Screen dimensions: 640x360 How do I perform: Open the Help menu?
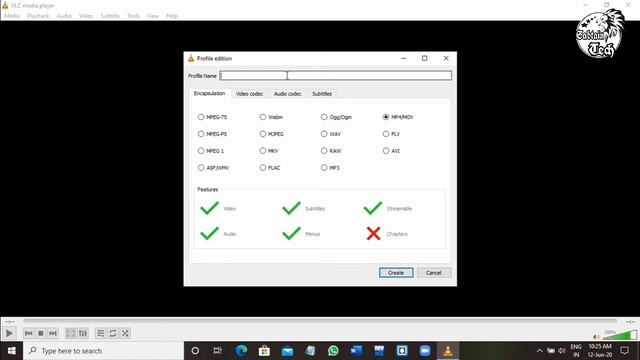(x=172, y=16)
